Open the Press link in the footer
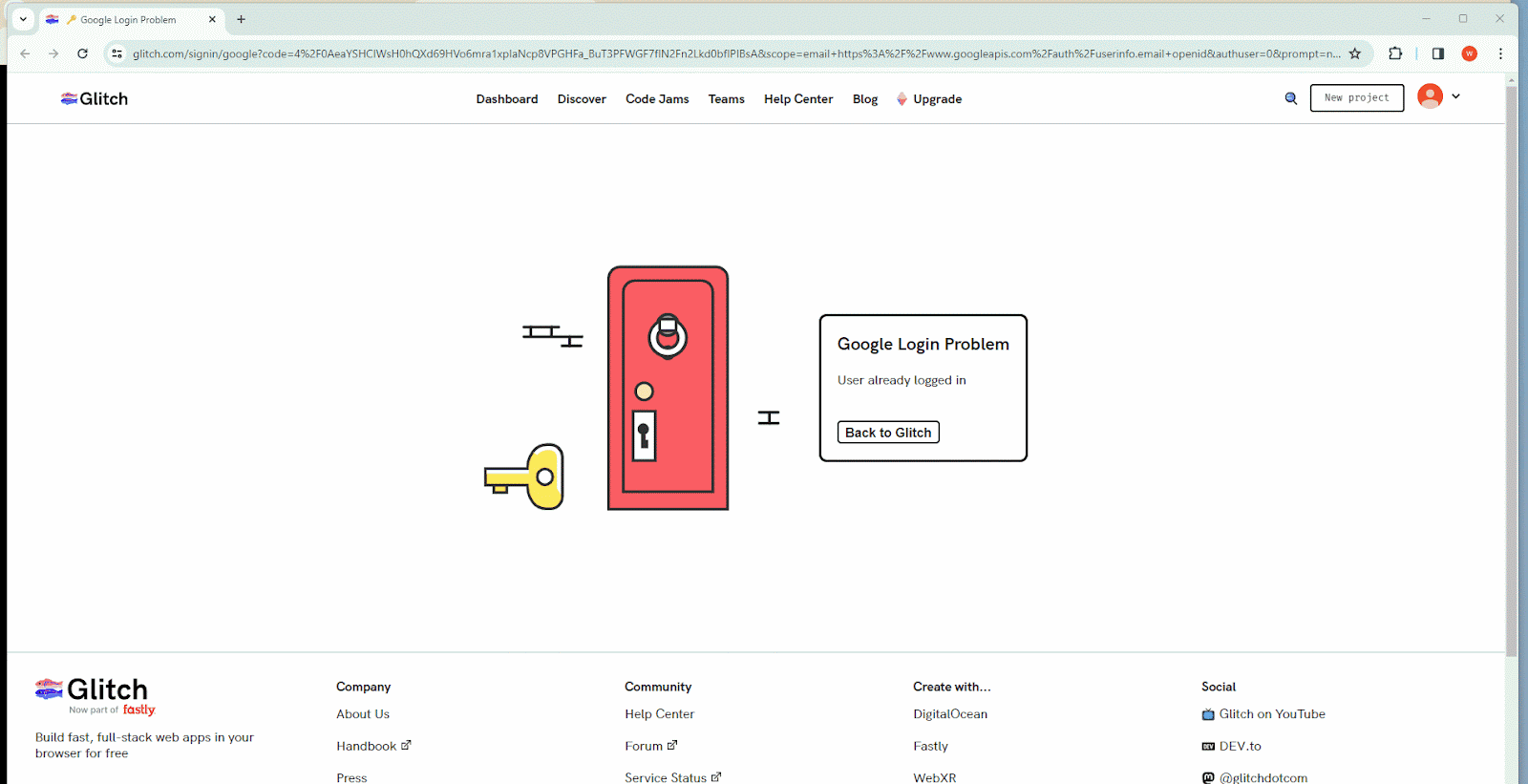 click(351, 777)
